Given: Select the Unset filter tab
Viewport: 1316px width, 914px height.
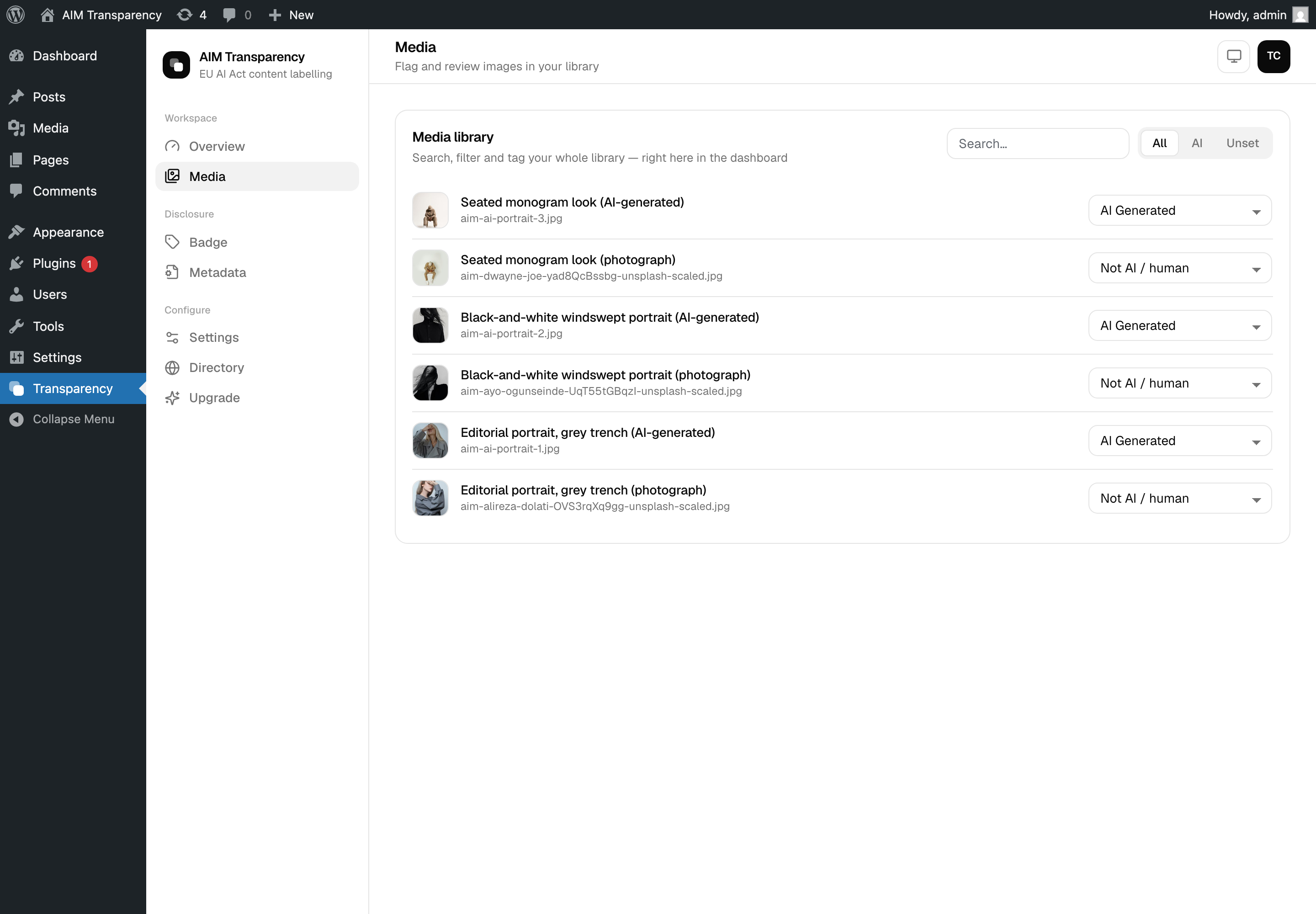Looking at the screenshot, I should click(1242, 143).
